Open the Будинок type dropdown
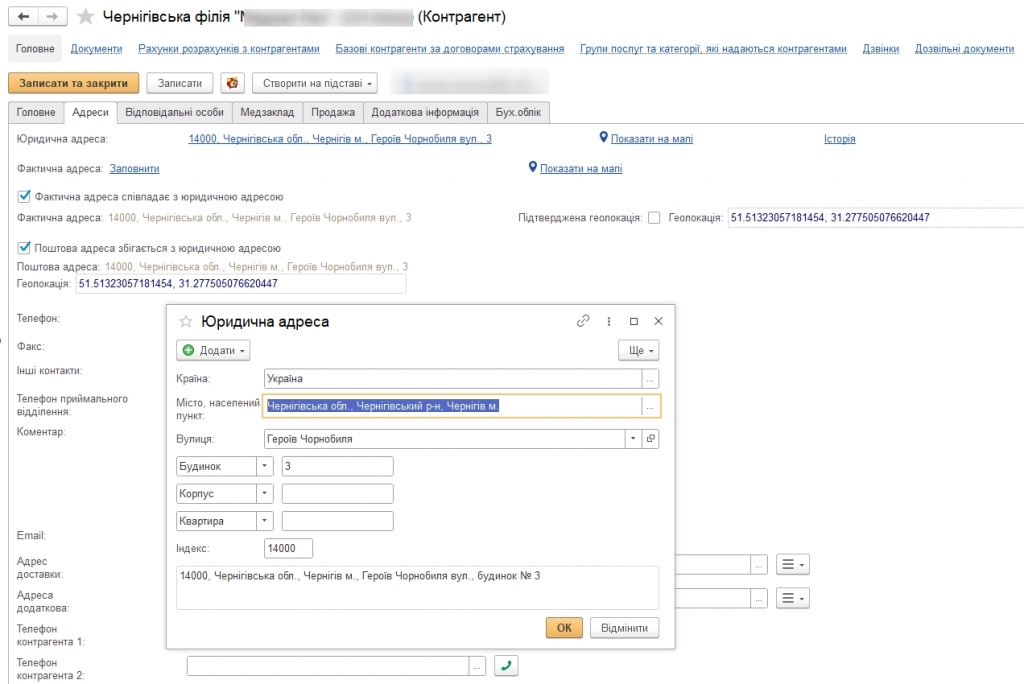This screenshot has width=1024, height=684. pos(264,466)
